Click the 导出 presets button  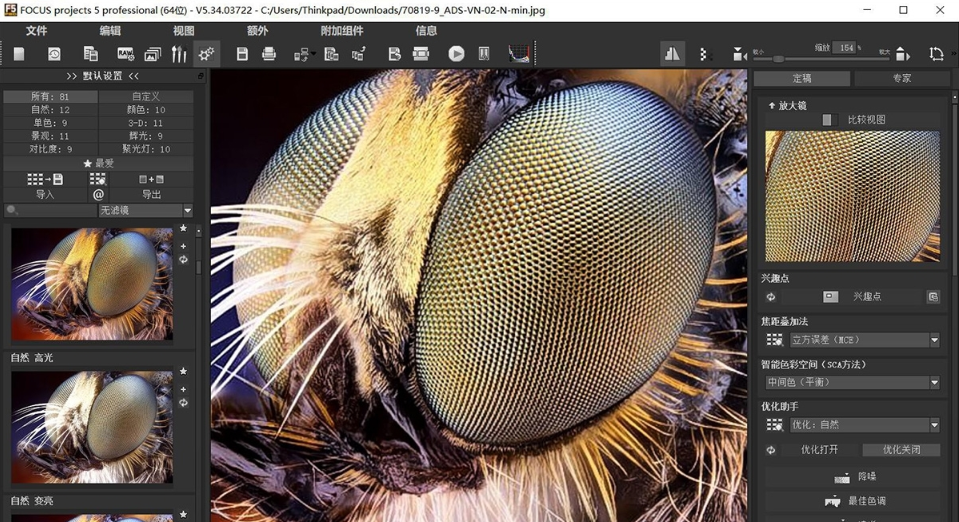tap(152, 195)
